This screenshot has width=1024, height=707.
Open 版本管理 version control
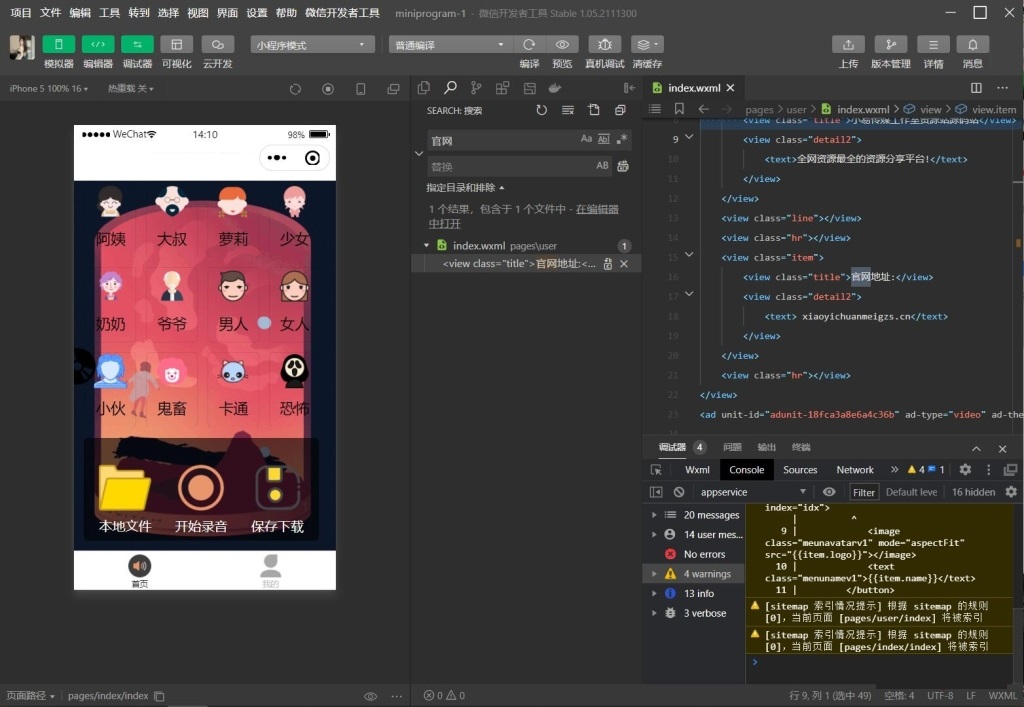890,45
